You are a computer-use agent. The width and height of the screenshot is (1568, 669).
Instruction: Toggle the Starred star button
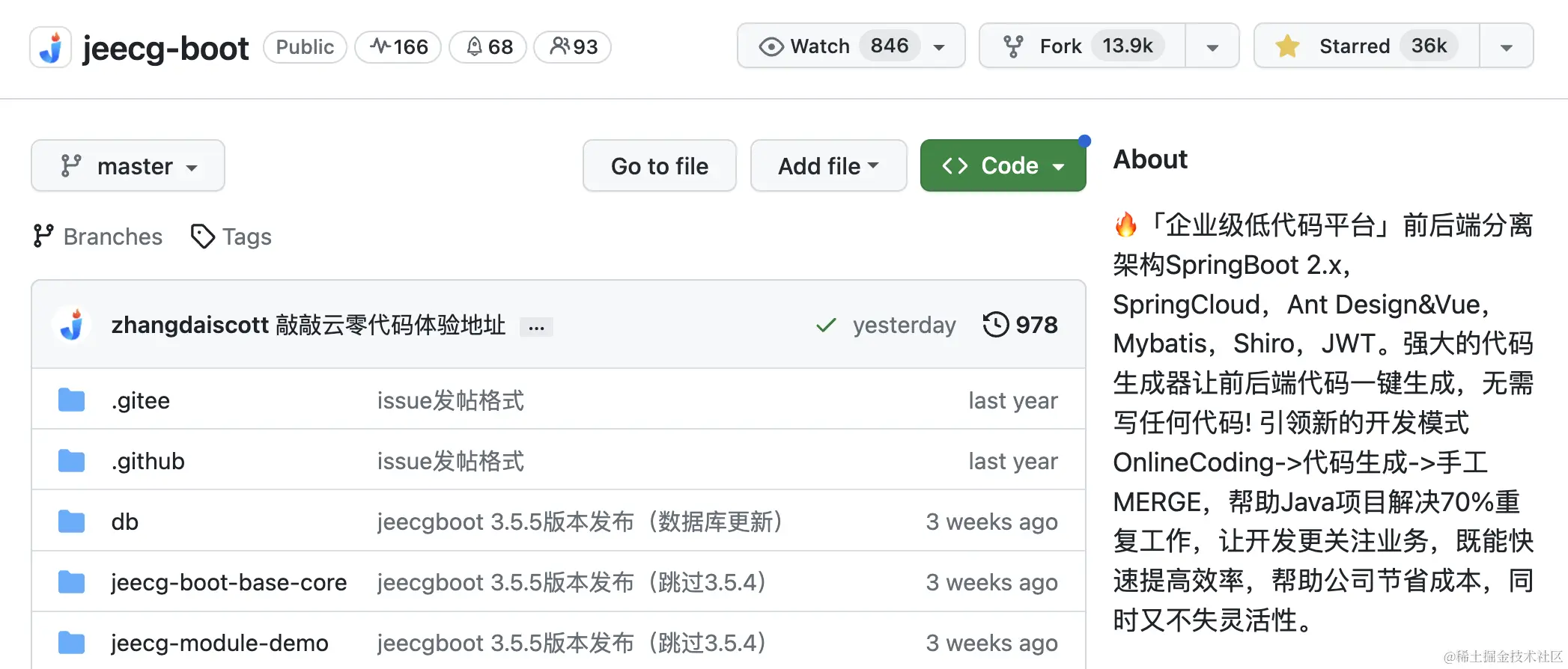tap(1367, 46)
